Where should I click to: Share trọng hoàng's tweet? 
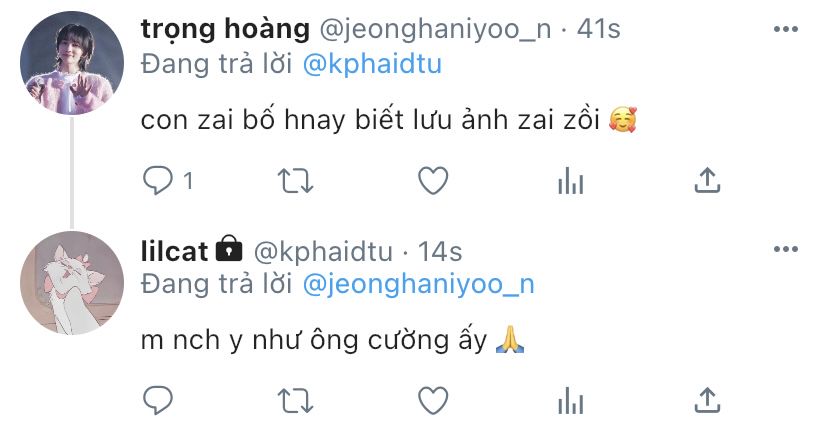[707, 180]
